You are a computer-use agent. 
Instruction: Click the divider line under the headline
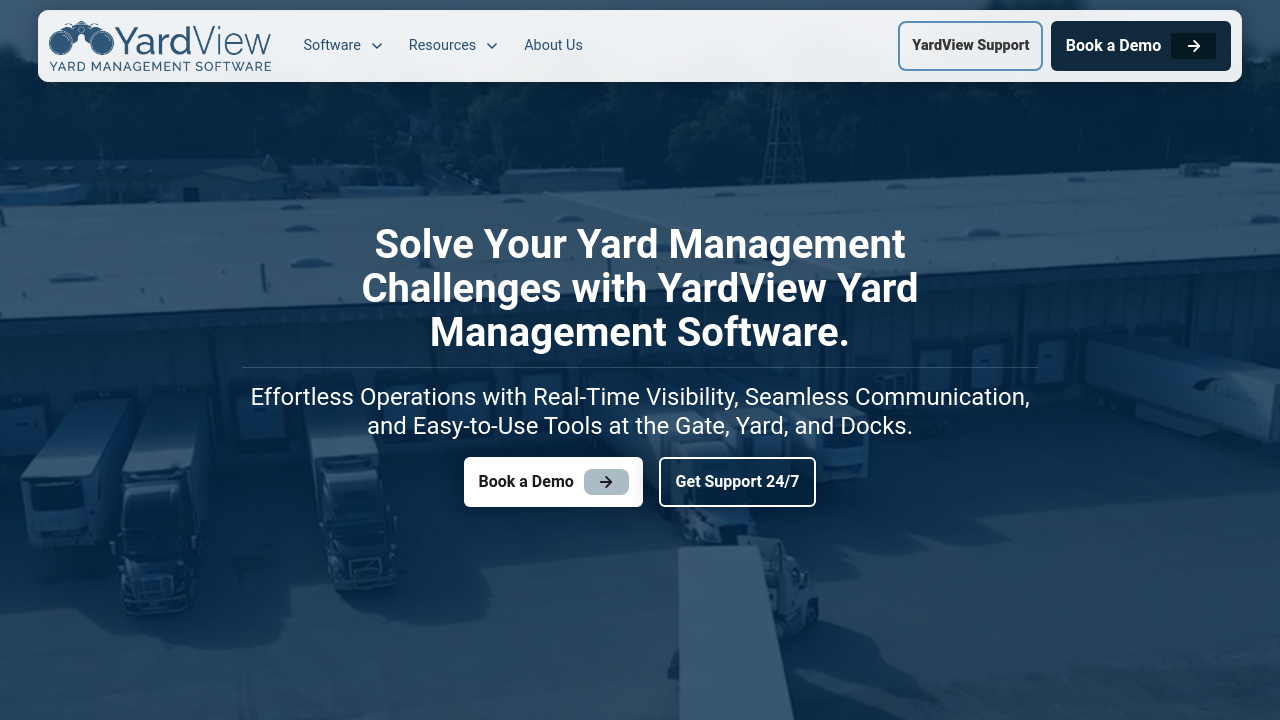tap(640, 368)
